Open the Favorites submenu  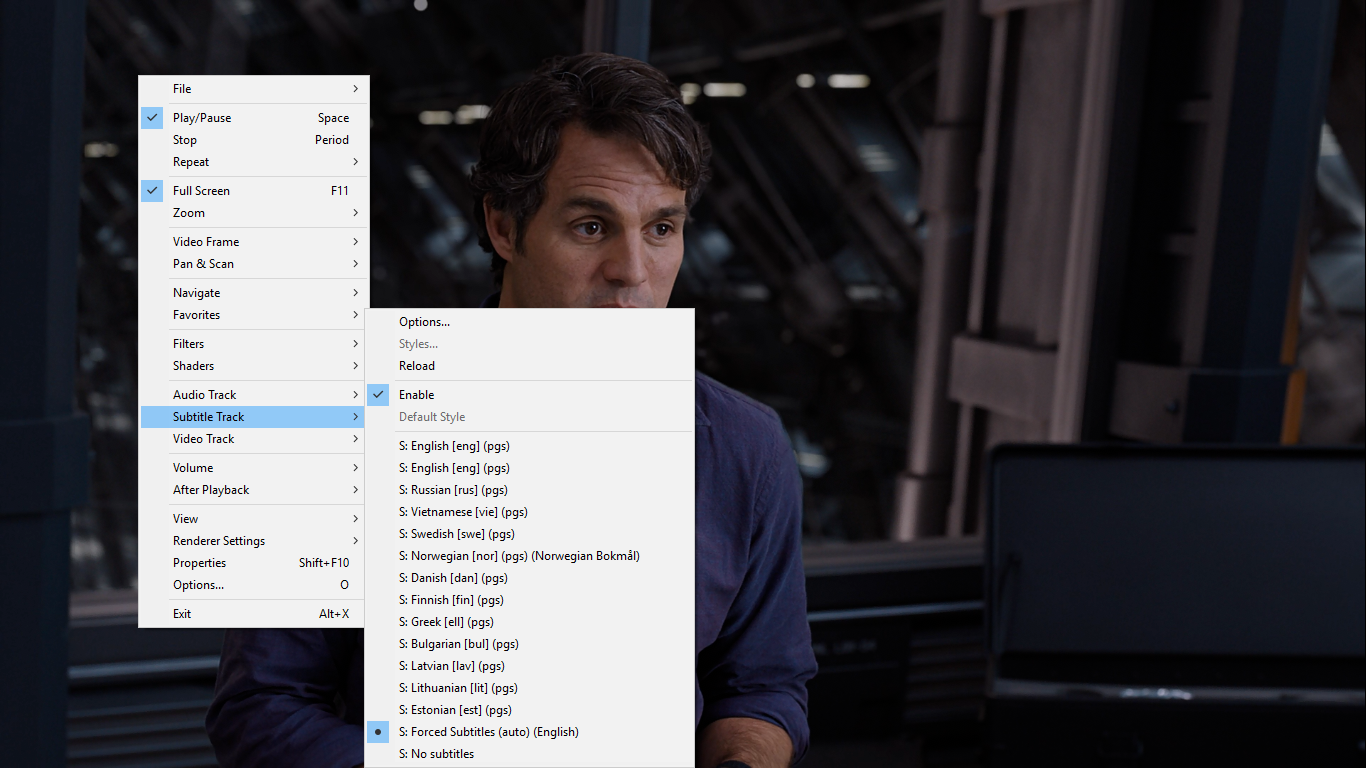point(253,315)
